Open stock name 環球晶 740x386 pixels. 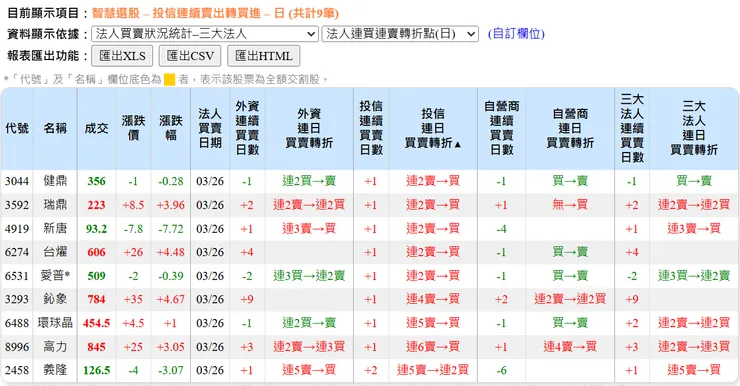tap(55, 323)
